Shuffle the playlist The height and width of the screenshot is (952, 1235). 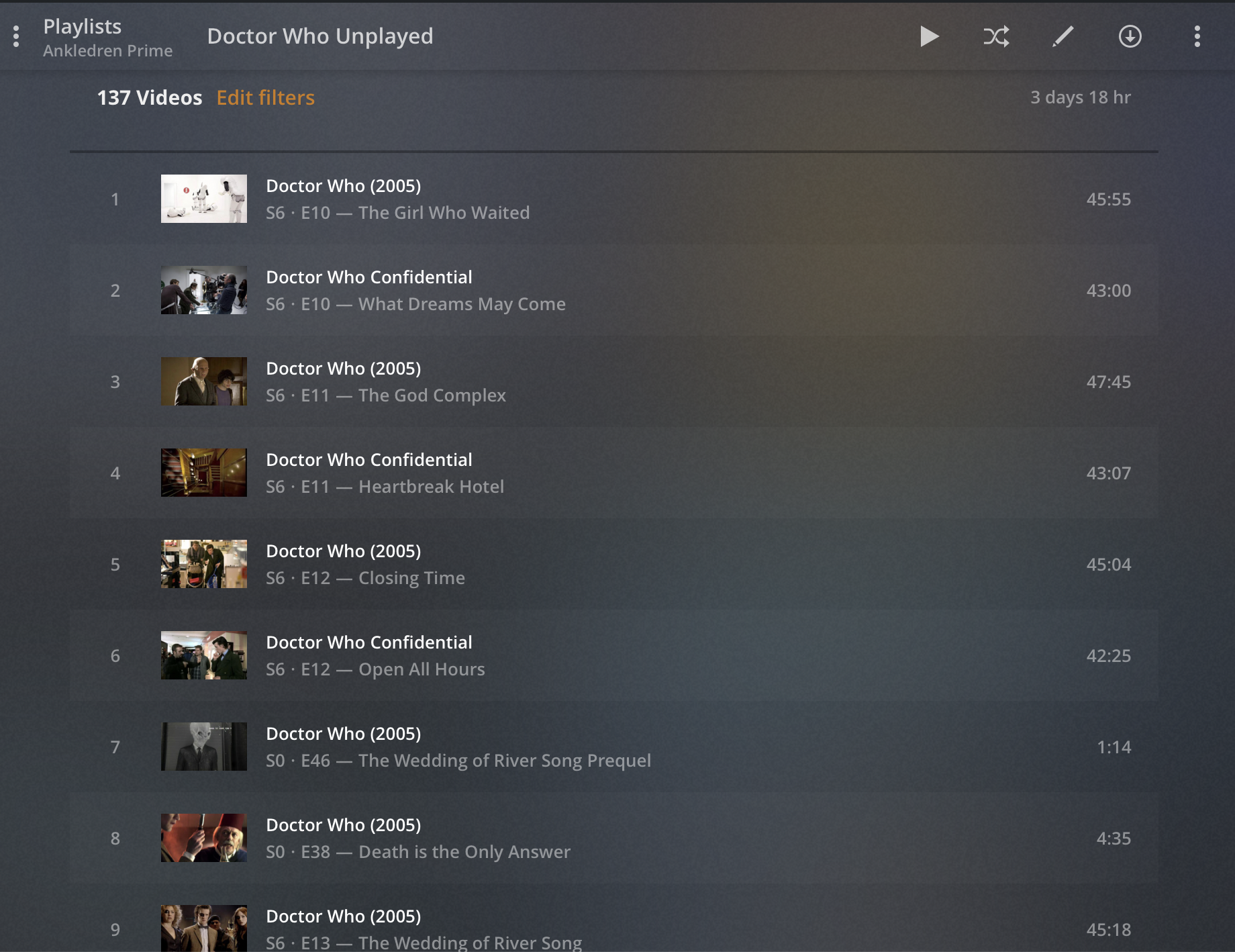point(996,36)
